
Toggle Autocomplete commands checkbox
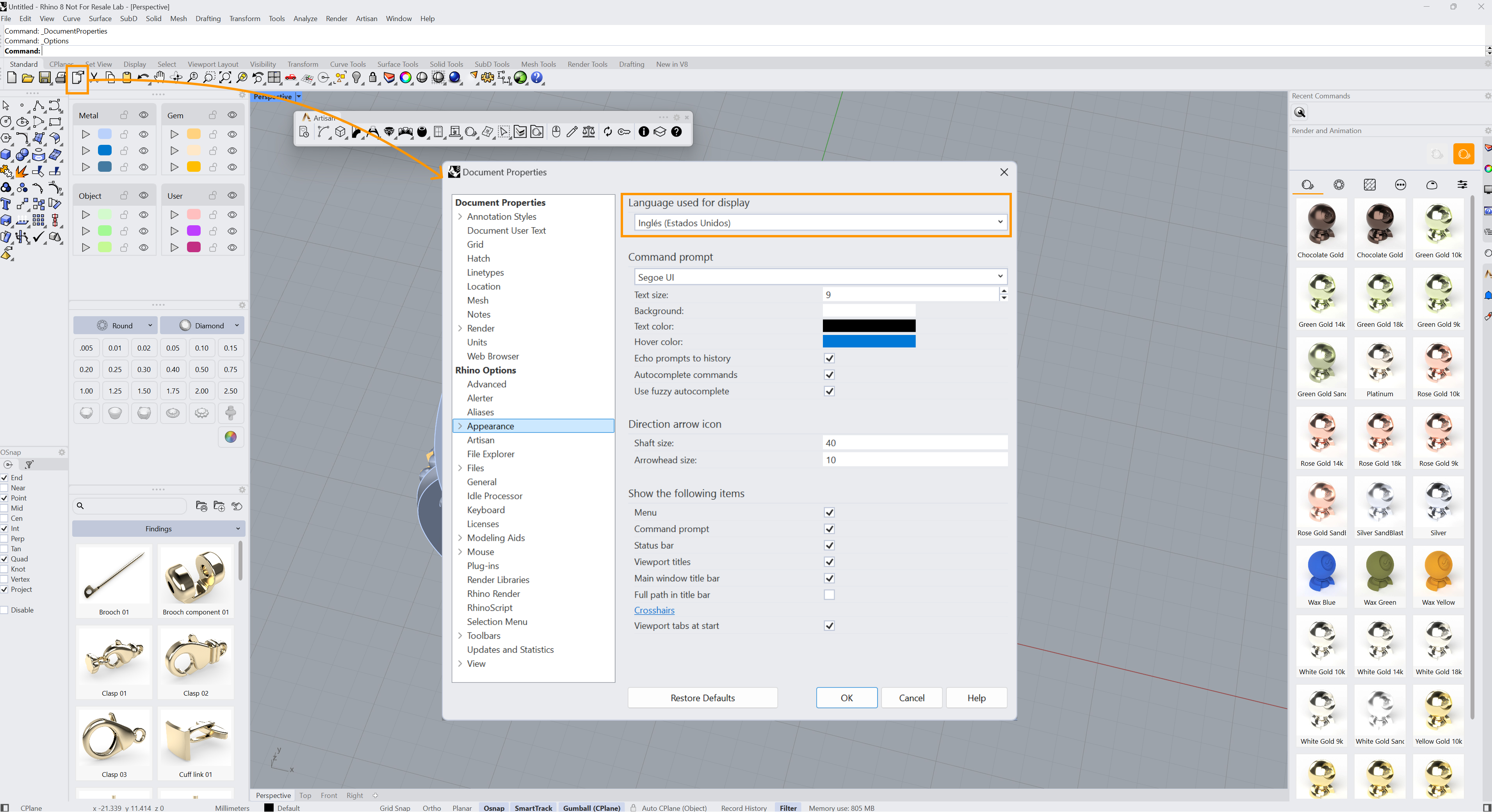pyautogui.click(x=830, y=375)
